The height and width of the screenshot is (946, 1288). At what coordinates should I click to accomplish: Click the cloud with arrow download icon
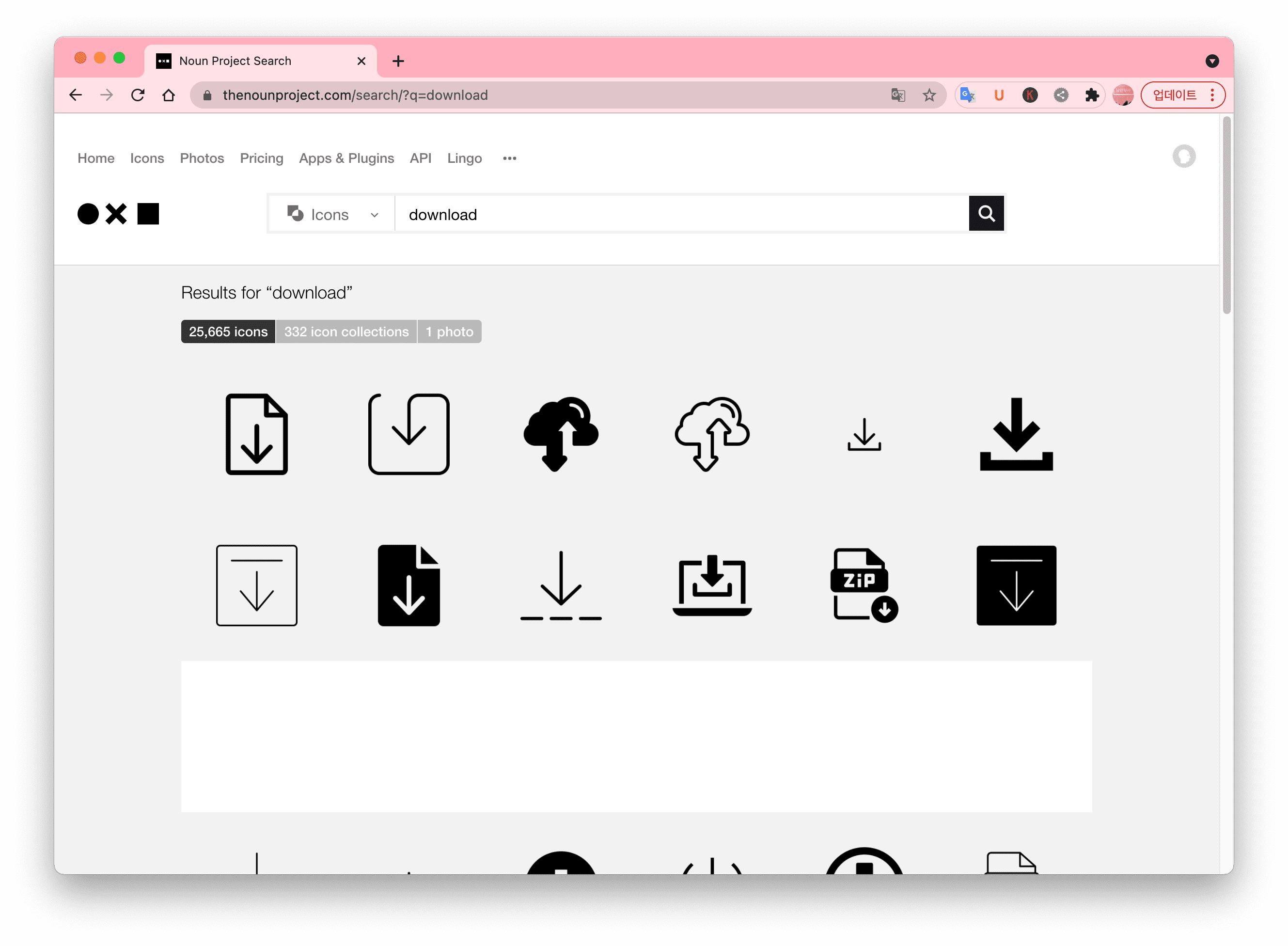pos(560,434)
